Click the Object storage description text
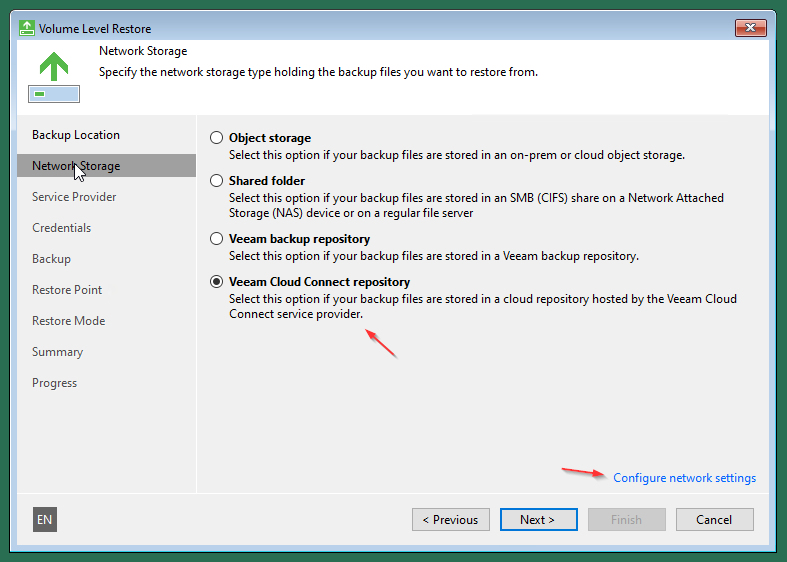787x562 pixels. (x=457, y=155)
